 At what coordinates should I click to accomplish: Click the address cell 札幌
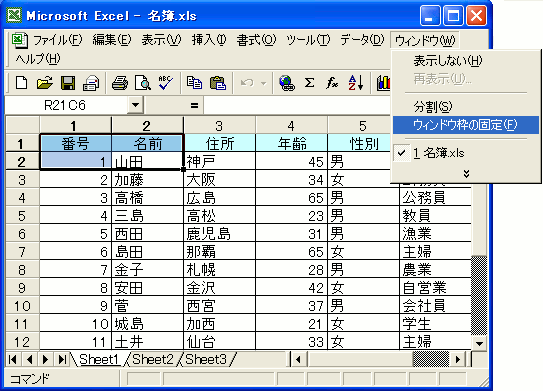220,270
